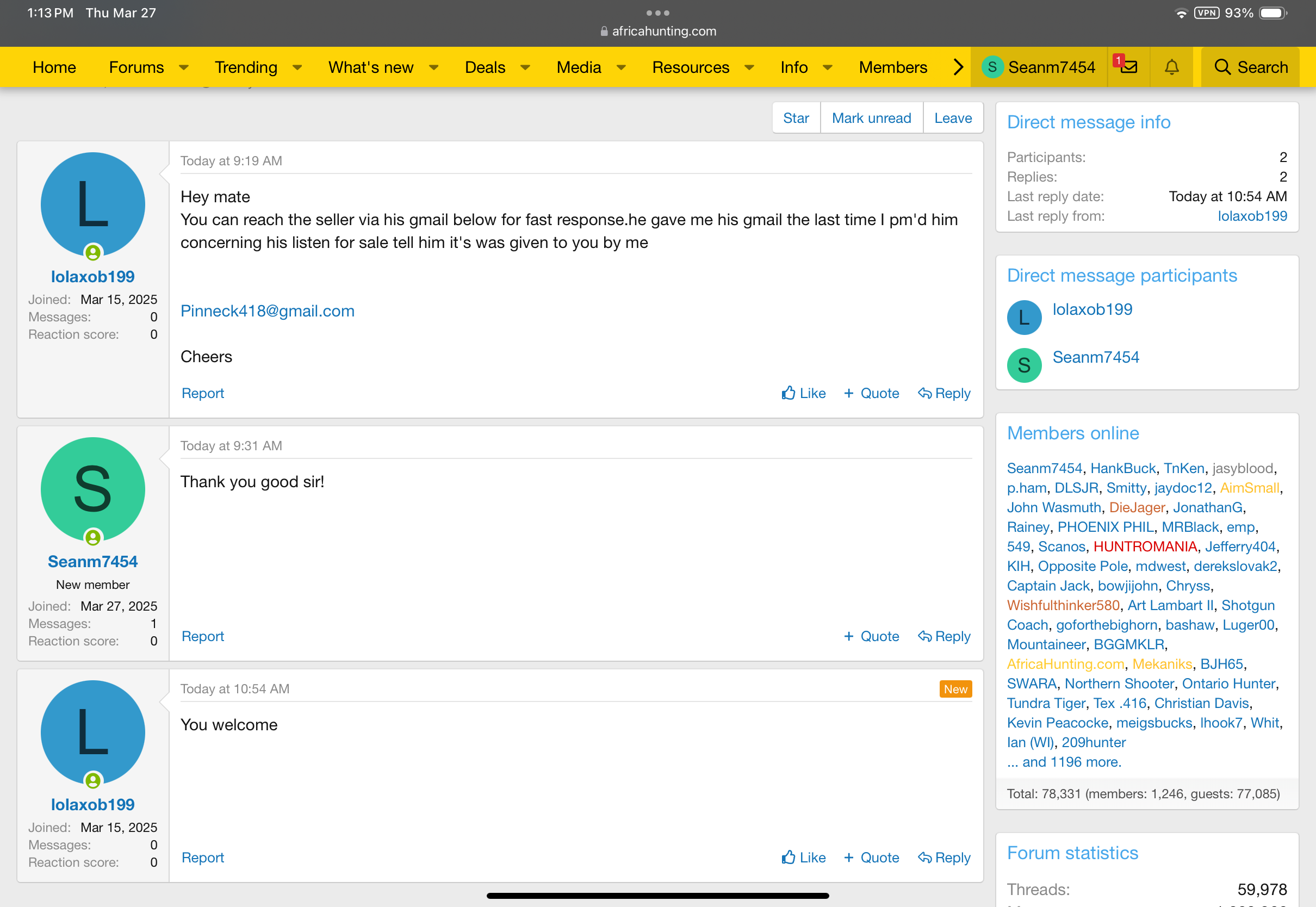Viewport: 1316px width, 907px height.
Task: Click the Pinneck418@gmail.com email link
Action: (x=268, y=311)
